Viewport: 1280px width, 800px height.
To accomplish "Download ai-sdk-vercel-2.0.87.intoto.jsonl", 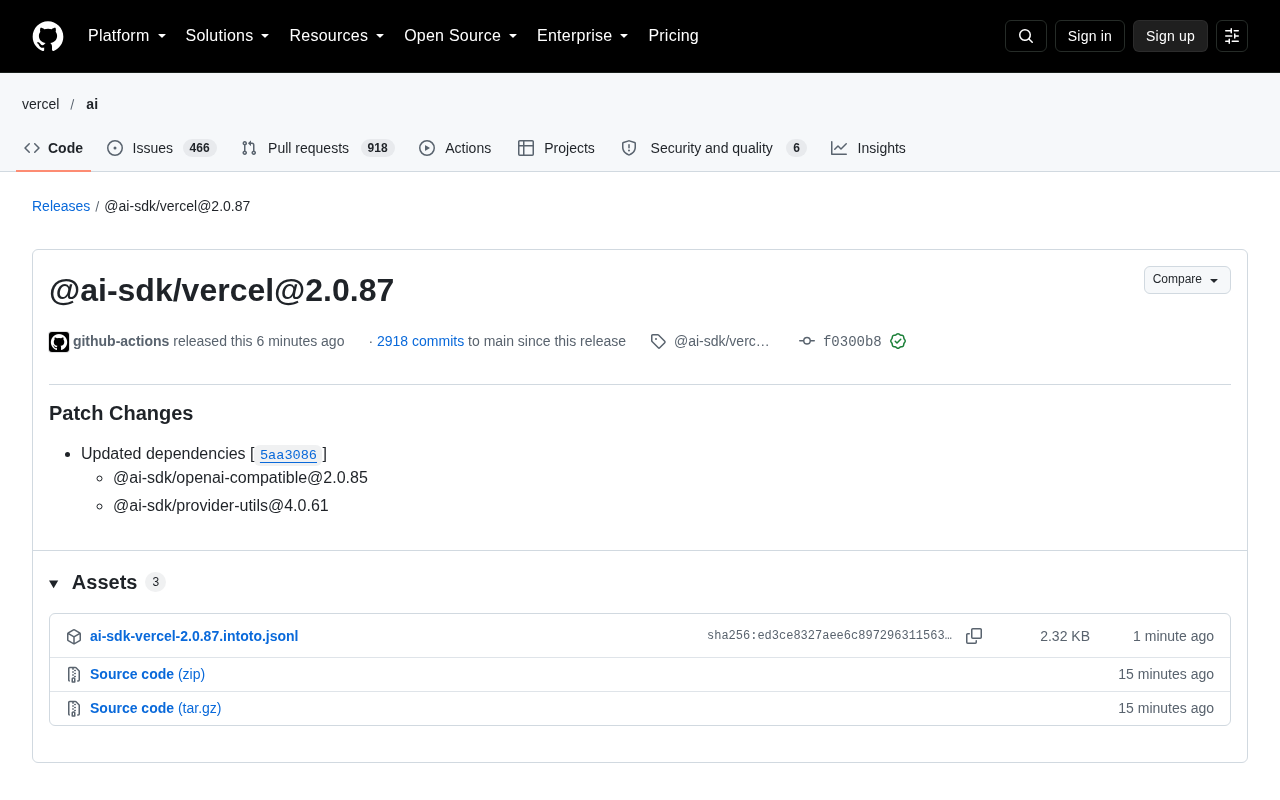I will tap(194, 636).
